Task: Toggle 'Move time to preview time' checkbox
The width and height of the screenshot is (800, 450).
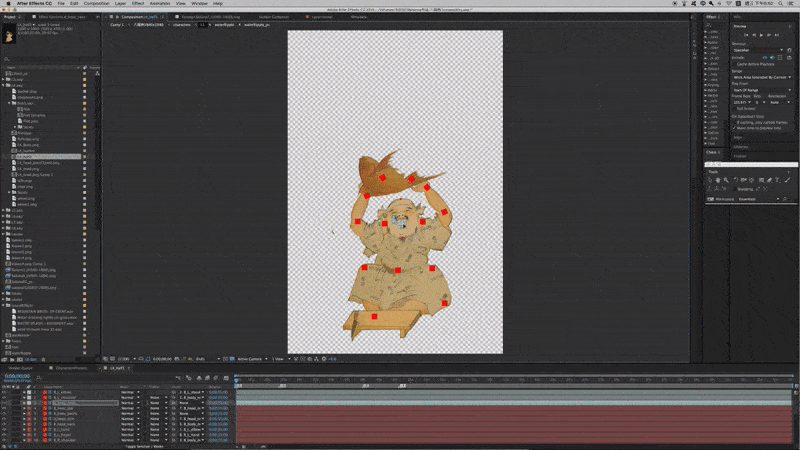Action: 735,128
